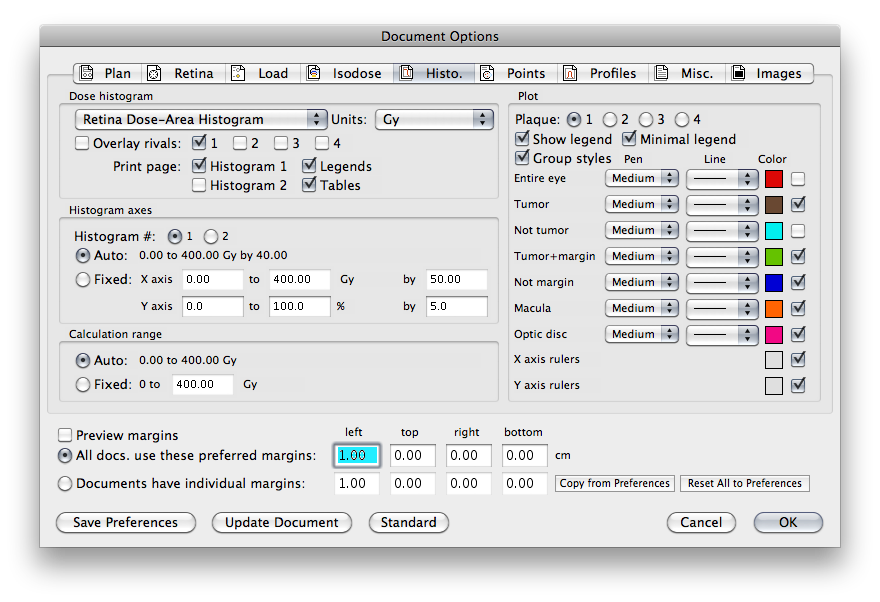The width and height of the screenshot is (880, 602).
Task: Click the Y axis by 5.0 field
Action: 457,306
